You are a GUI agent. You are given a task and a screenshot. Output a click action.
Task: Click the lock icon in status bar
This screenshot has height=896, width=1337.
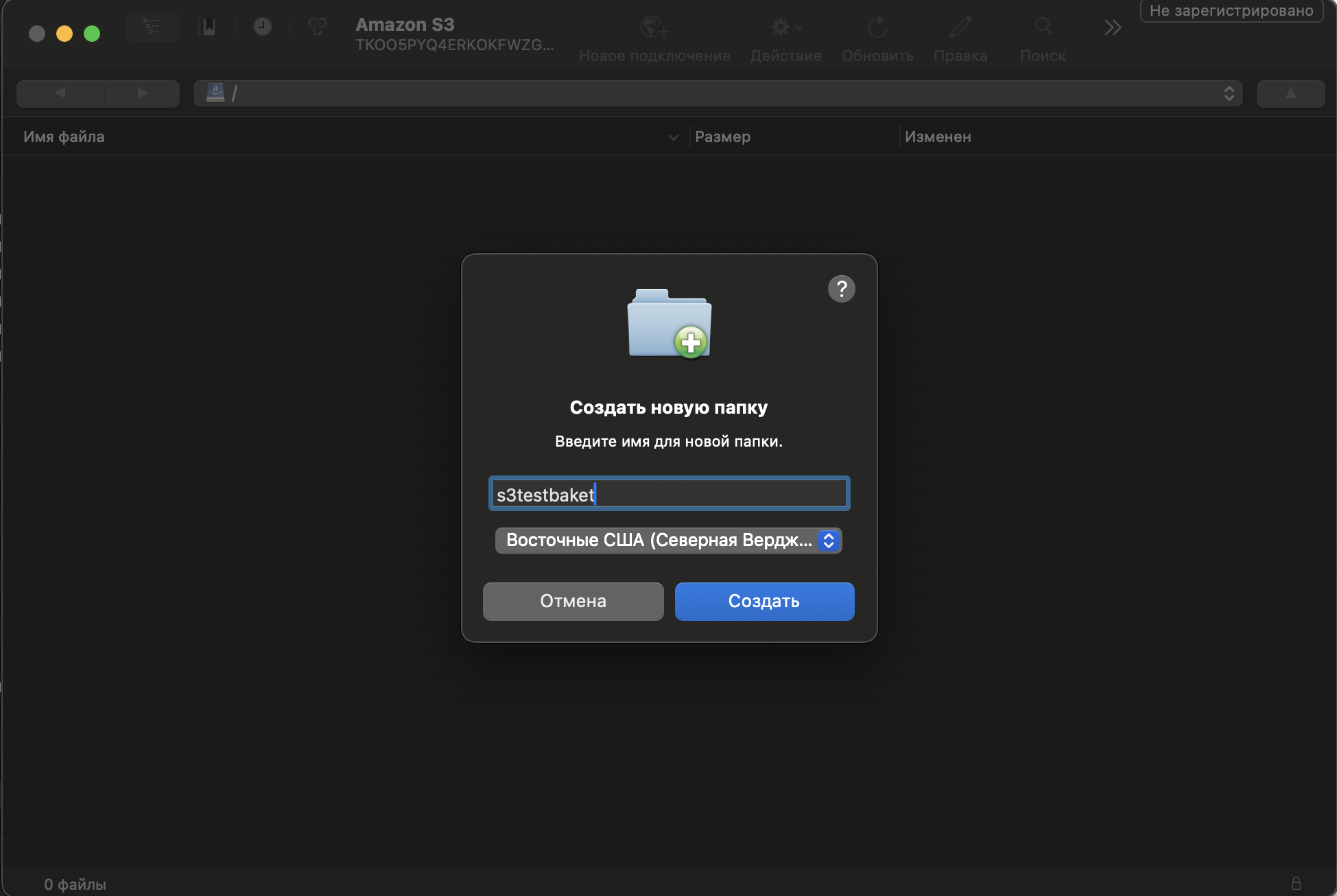click(1296, 883)
